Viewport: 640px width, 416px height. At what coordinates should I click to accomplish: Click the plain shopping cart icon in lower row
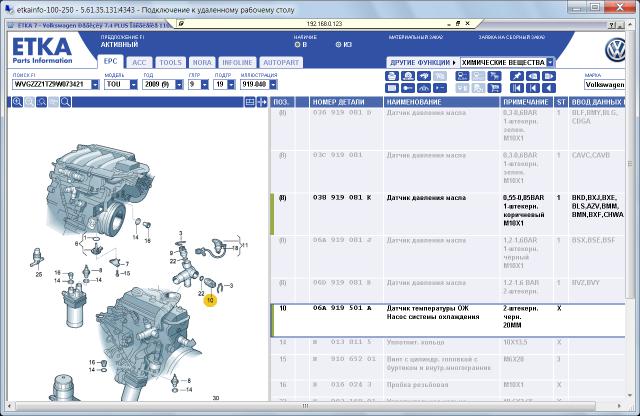494,88
